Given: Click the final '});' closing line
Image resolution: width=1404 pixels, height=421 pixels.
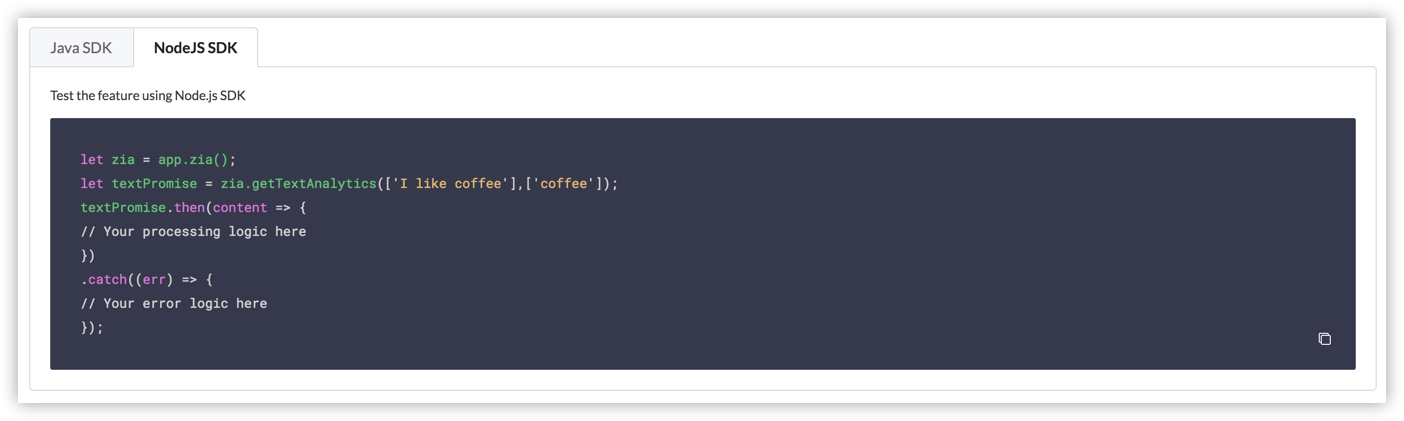Looking at the screenshot, I should [92, 328].
